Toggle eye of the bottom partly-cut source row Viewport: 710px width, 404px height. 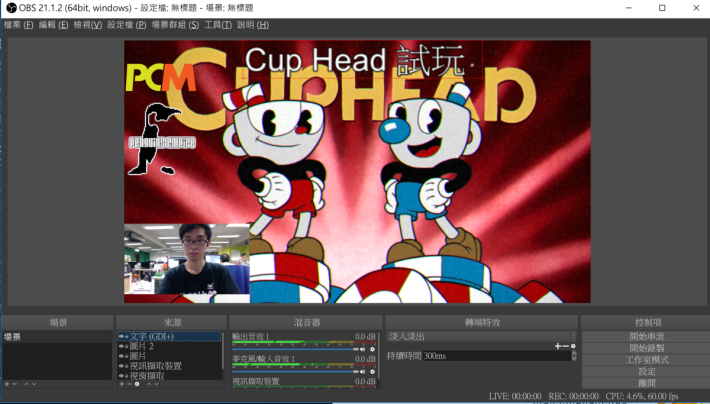click(x=121, y=376)
